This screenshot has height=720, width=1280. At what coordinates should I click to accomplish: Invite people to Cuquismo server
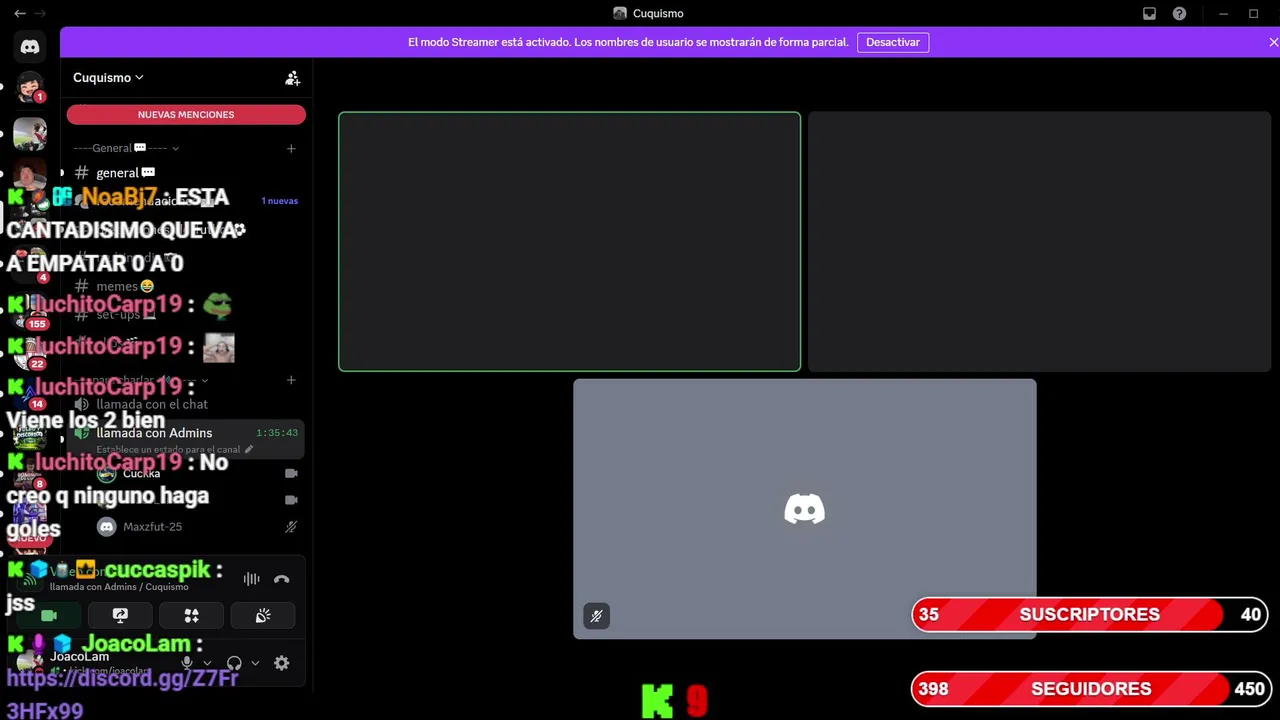click(292, 78)
